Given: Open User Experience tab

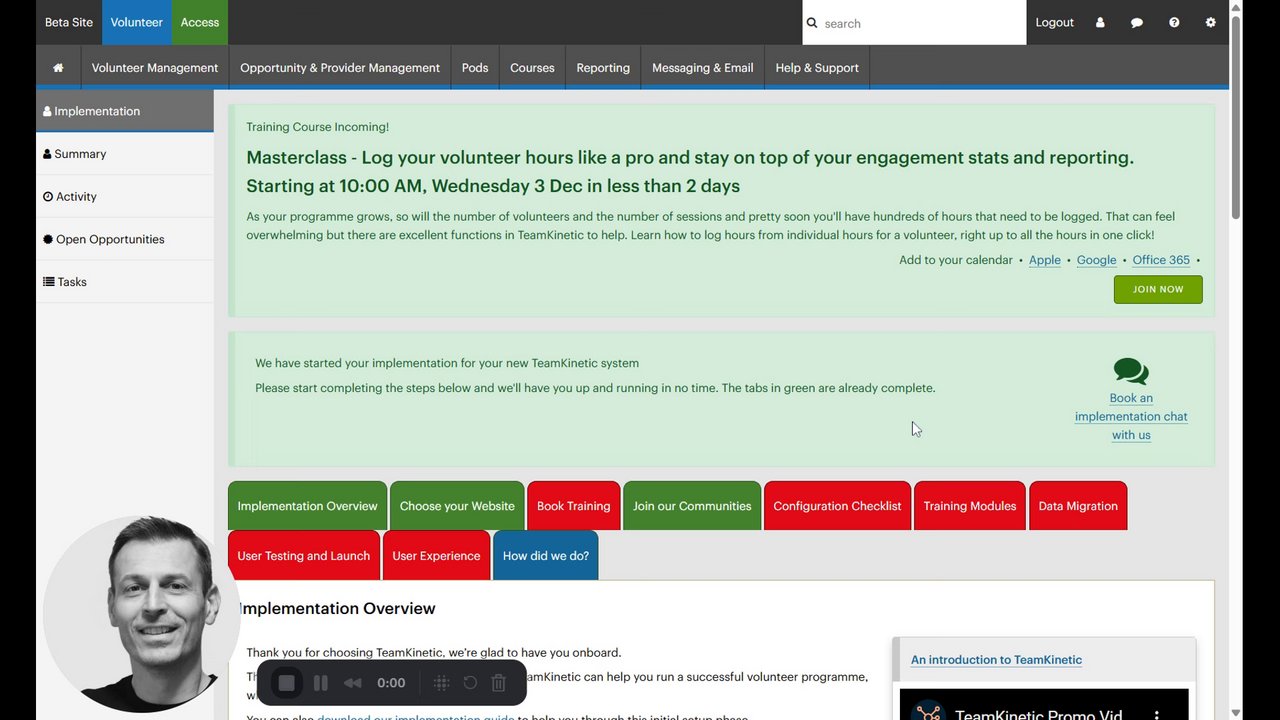Looking at the screenshot, I should (x=436, y=556).
